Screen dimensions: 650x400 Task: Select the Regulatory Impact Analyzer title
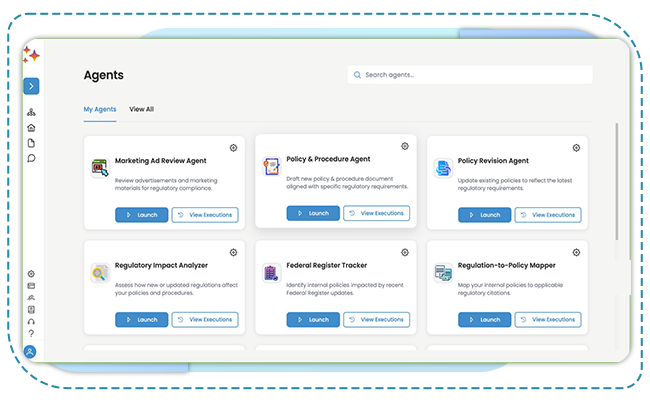click(161, 265)
